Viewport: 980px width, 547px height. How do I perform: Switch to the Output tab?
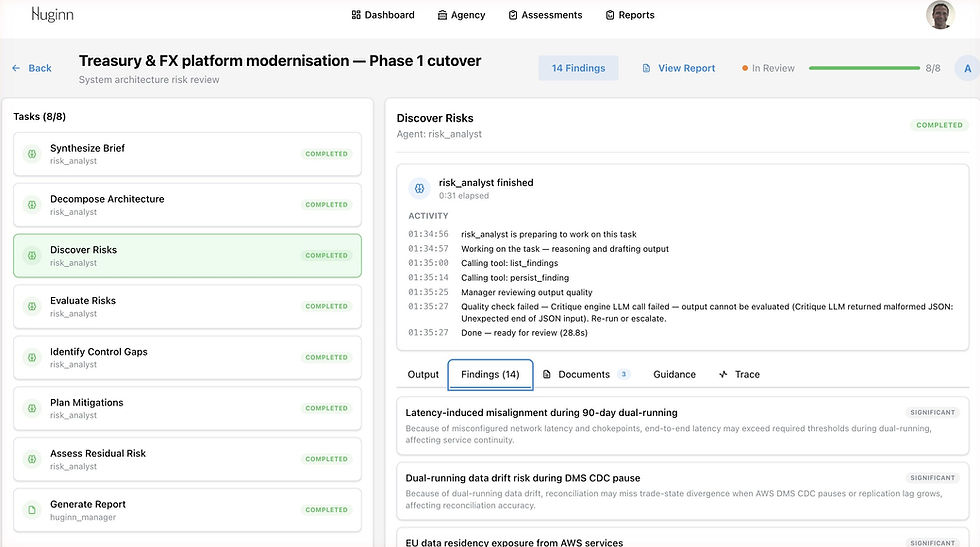(x=423, y=374)
